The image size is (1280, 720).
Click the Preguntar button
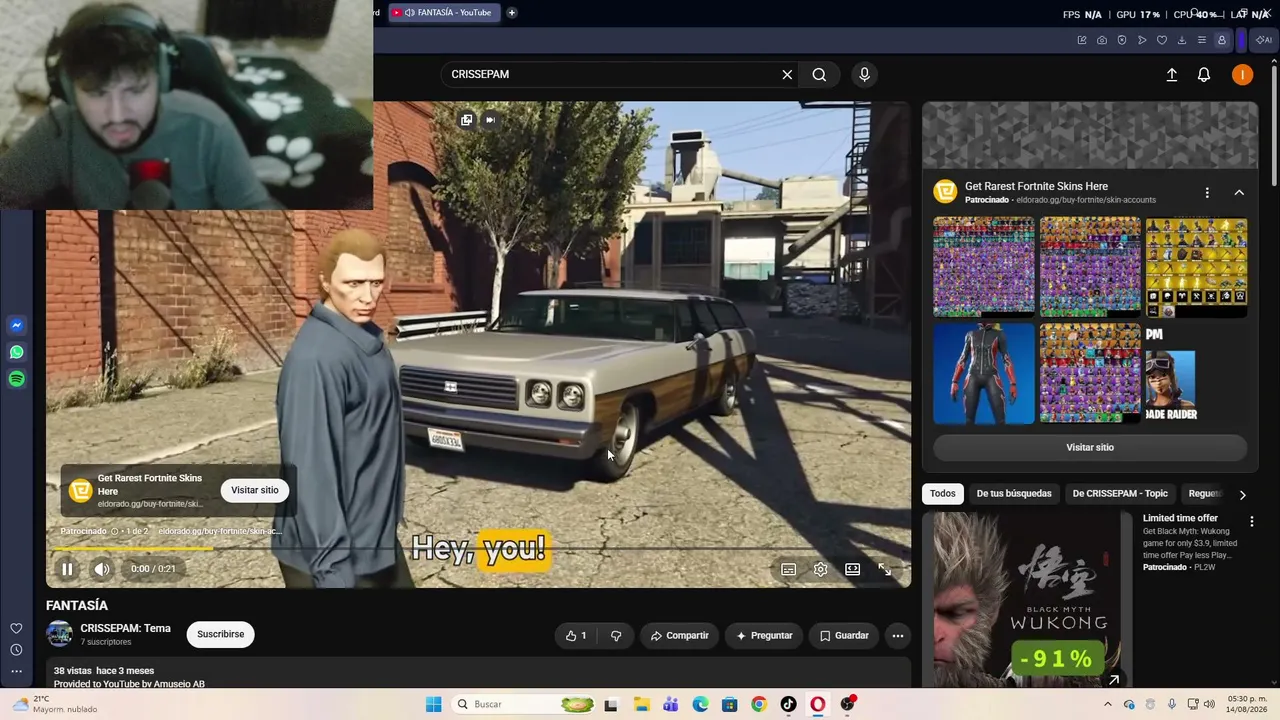coord(764,635)
